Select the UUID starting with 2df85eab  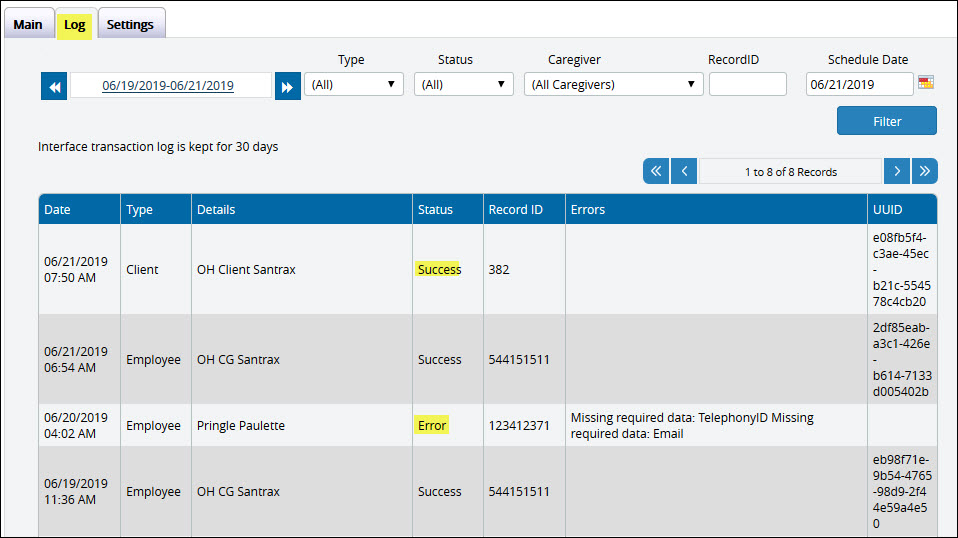coord(902,360)
